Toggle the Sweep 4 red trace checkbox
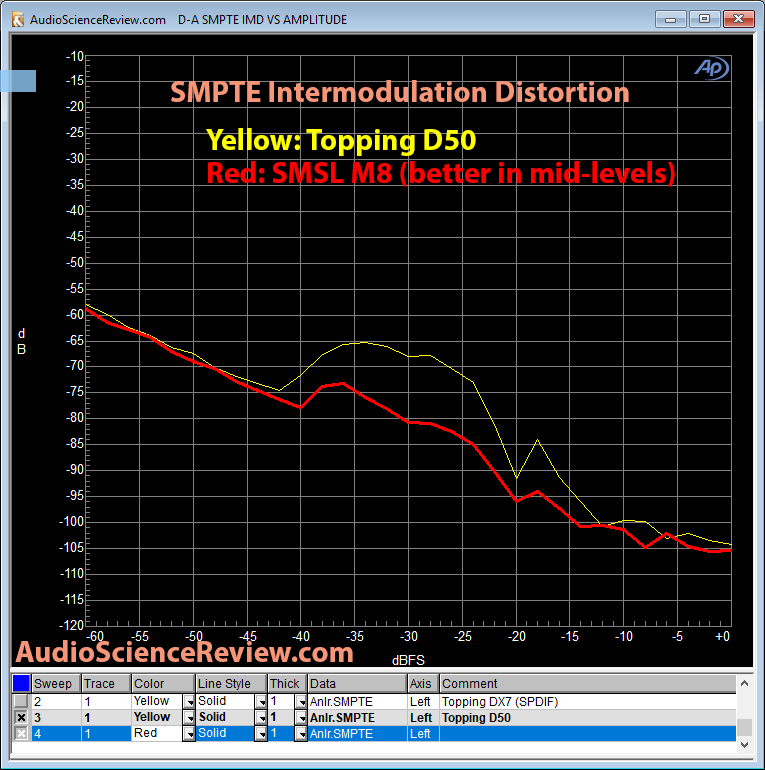The height and width of the screenshot is (770, 765). point(21,734)
